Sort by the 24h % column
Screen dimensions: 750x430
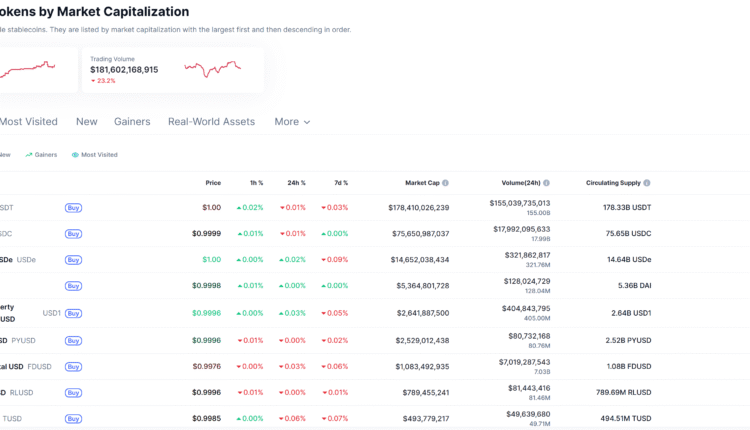[296, 183]
